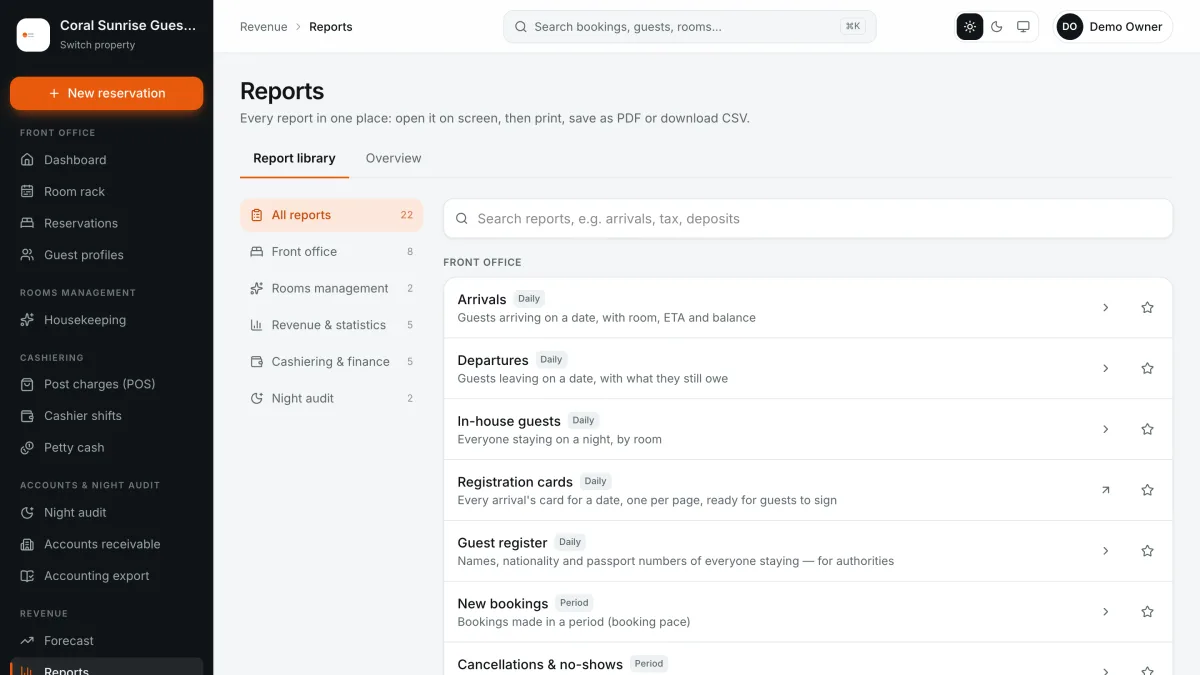Open New bookings via chevron

1105,612
